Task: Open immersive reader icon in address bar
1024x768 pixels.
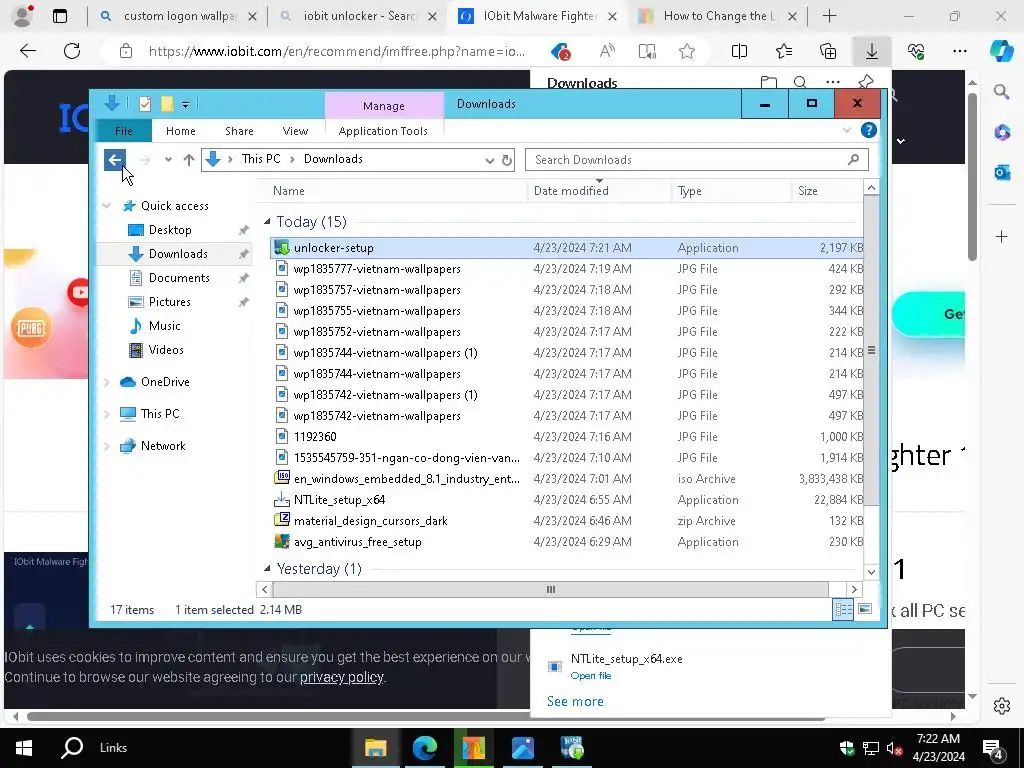Action: point(647,51)
